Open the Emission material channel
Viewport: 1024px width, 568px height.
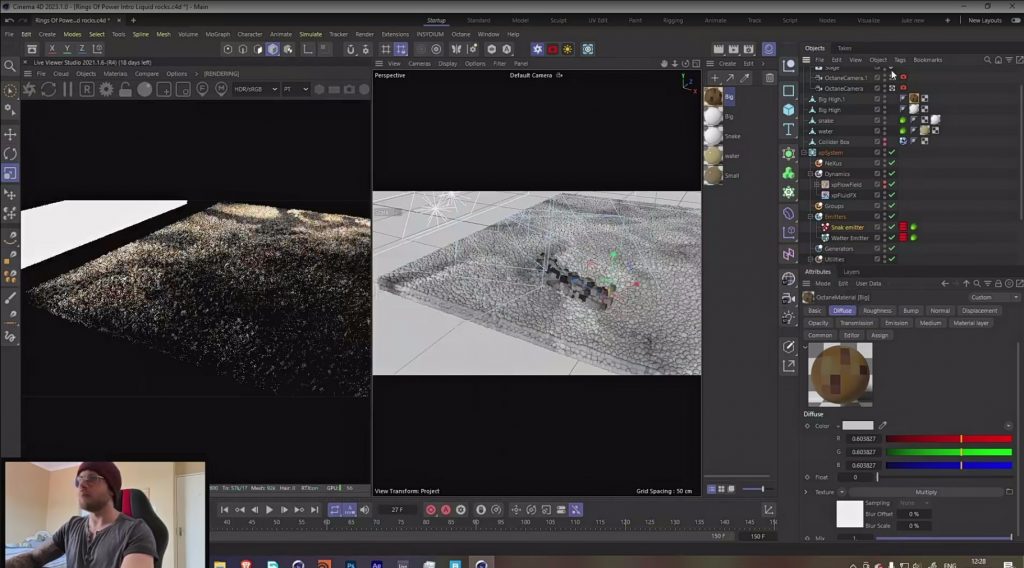[896, 323]
